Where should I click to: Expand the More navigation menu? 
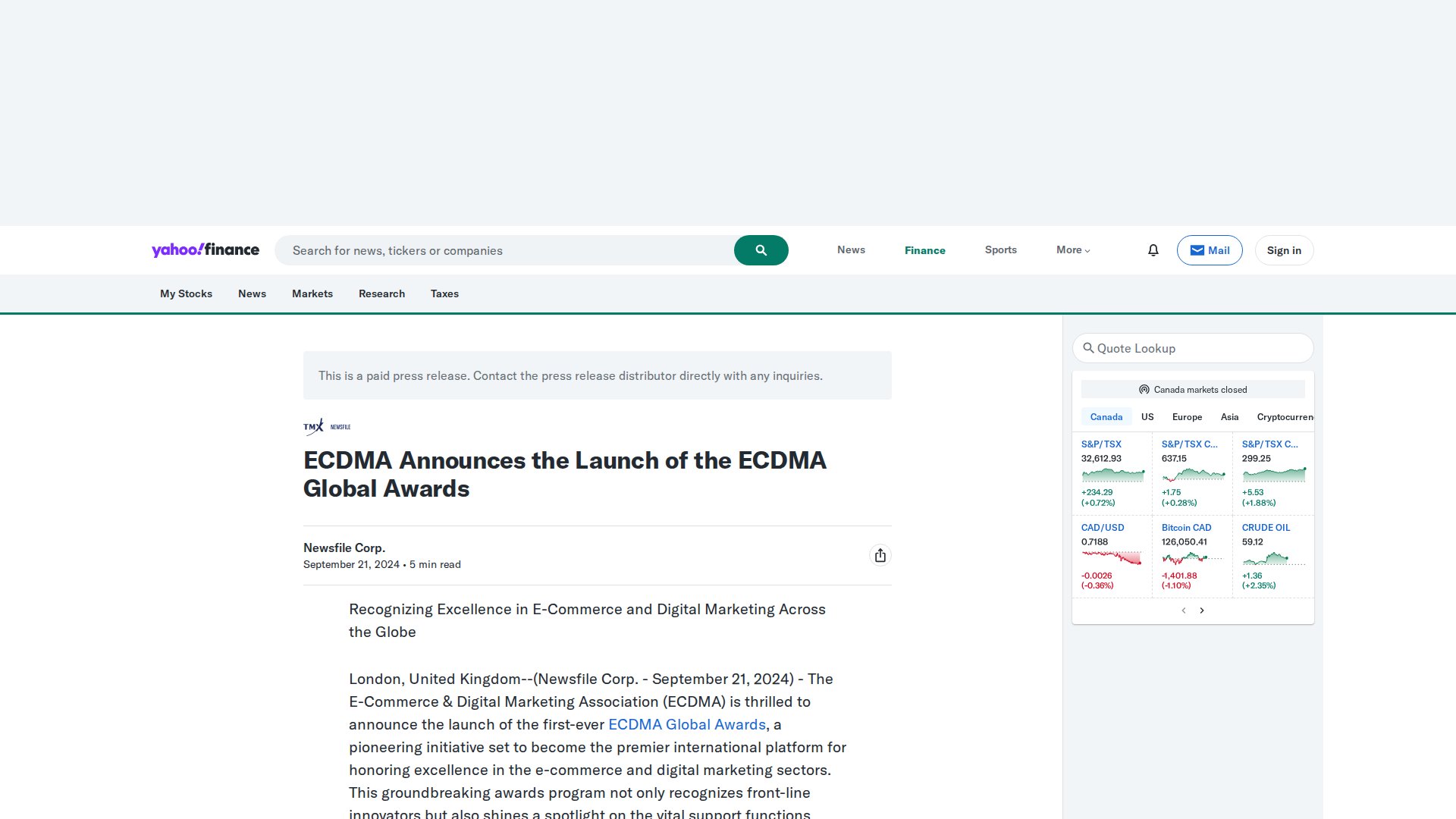1072,249
